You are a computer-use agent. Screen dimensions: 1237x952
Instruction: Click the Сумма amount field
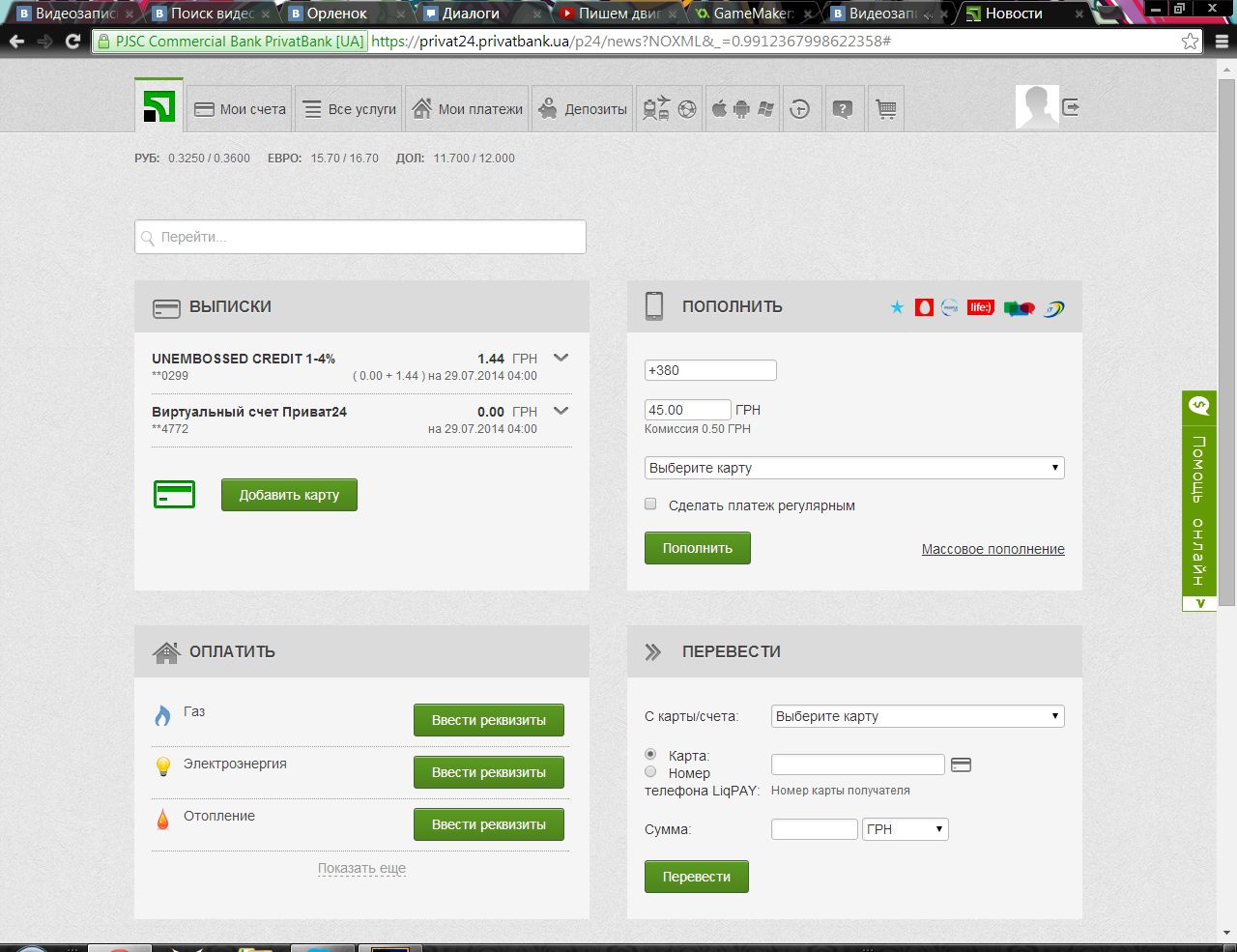point(815,829)
